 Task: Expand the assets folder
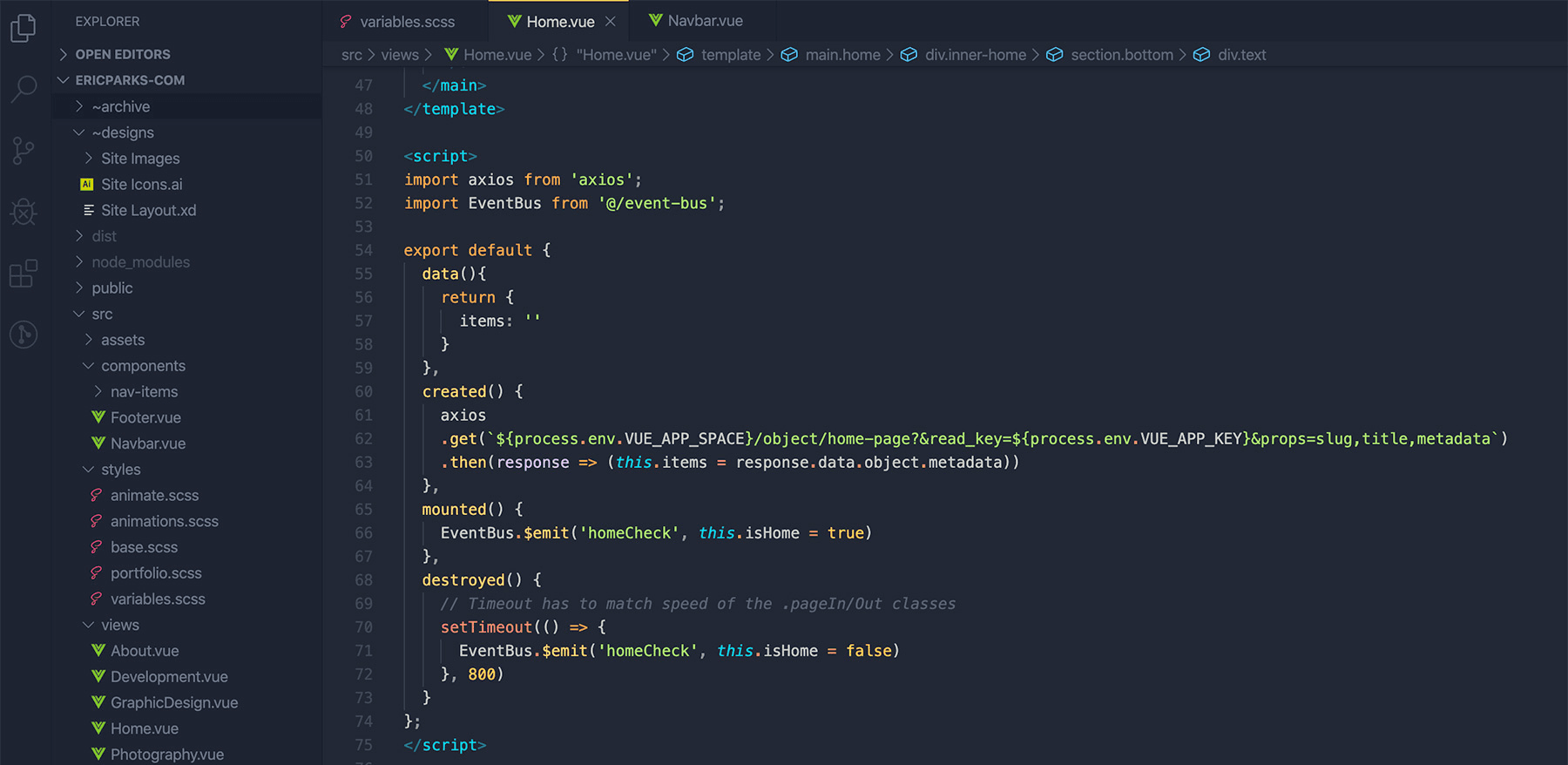[x=89, y=340]
